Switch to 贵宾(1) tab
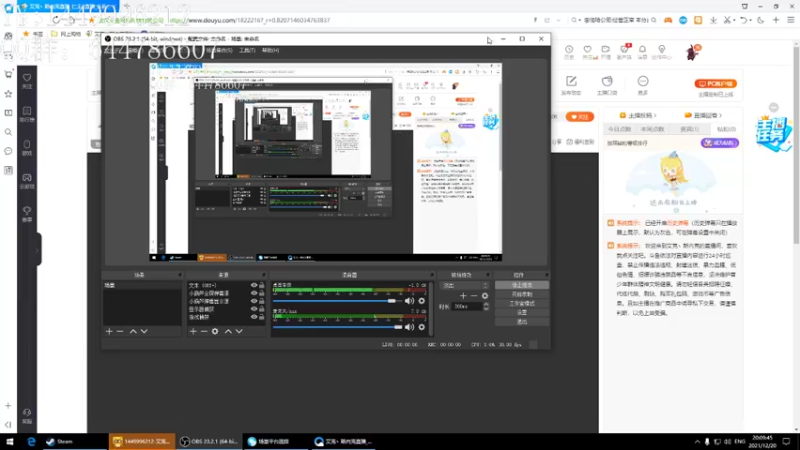Viewport: 800px width, 450px height. (x=689, y=130)
